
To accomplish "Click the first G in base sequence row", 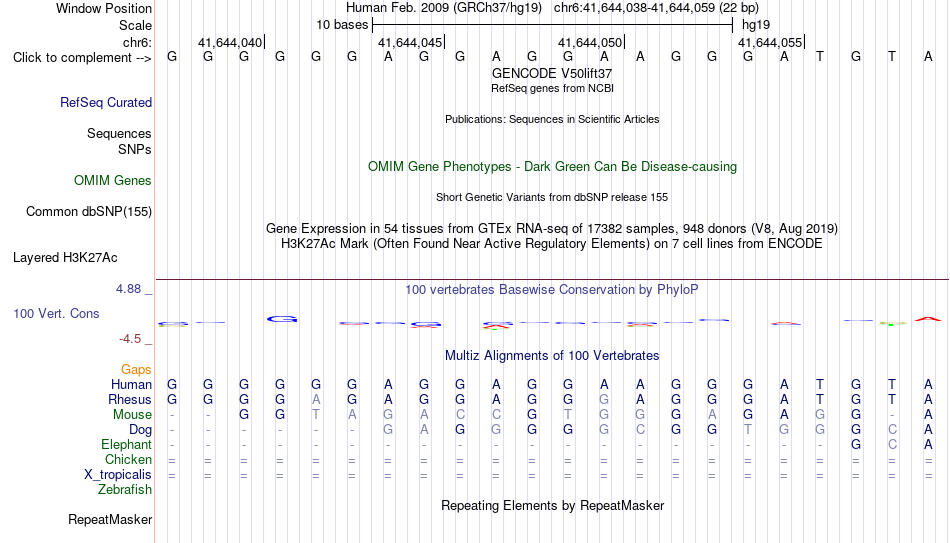I will tap(172, 57).
